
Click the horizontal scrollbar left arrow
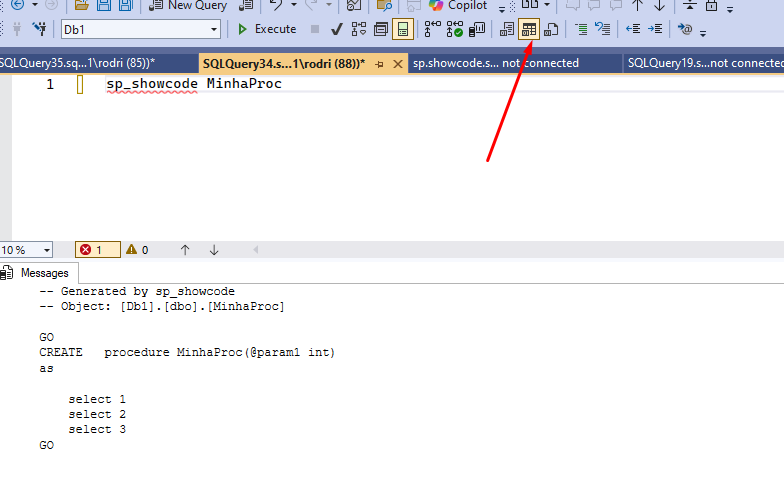click(256, 250)
